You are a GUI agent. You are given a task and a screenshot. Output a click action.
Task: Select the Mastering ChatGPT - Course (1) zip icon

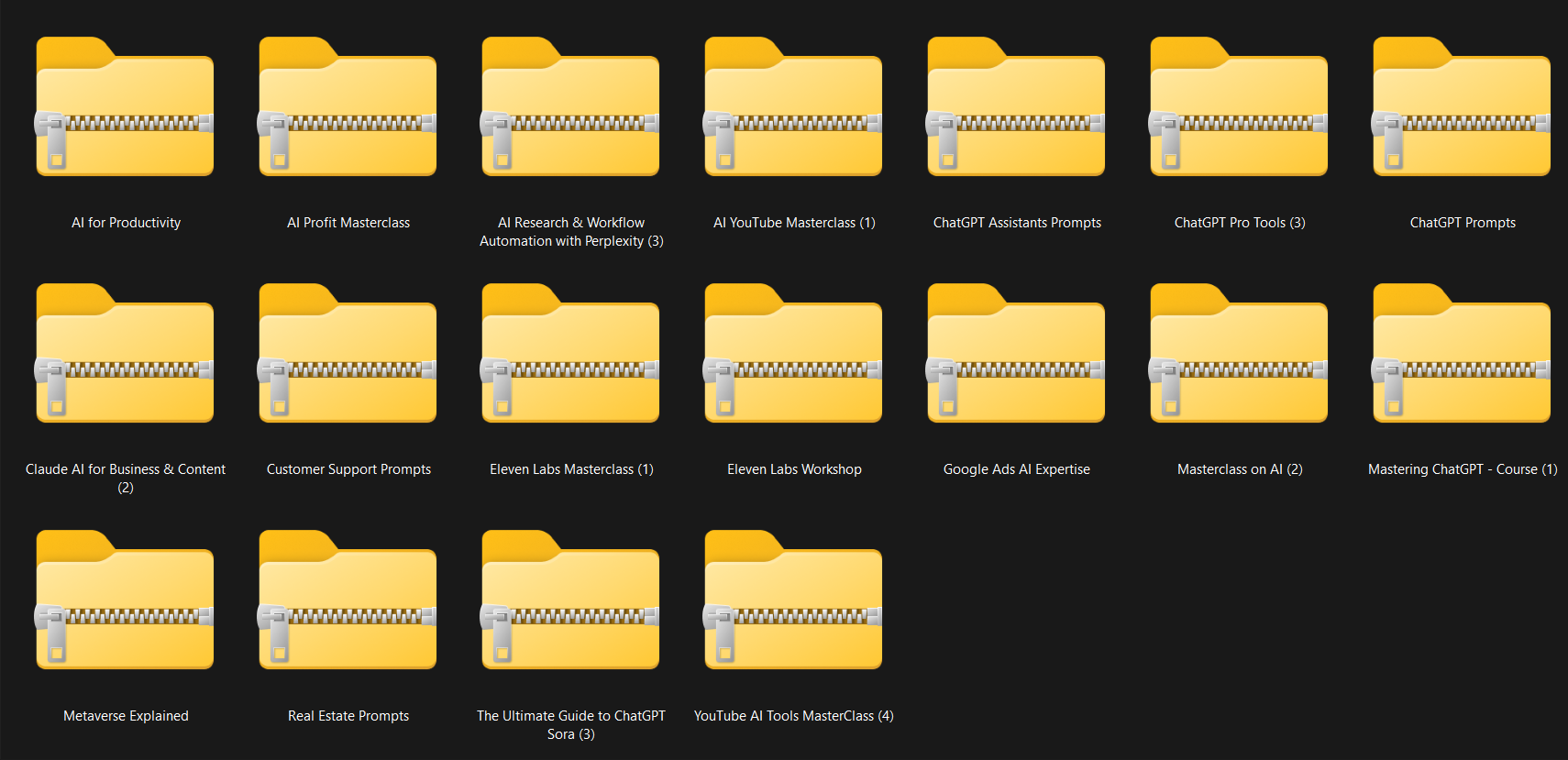point(1462,353)
